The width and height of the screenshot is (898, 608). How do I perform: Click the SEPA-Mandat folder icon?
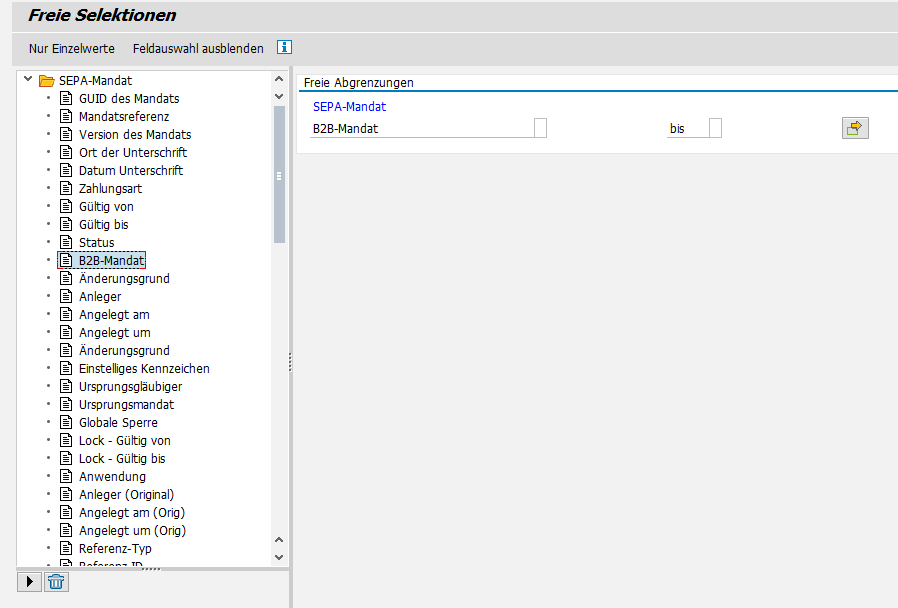point(47,81)
